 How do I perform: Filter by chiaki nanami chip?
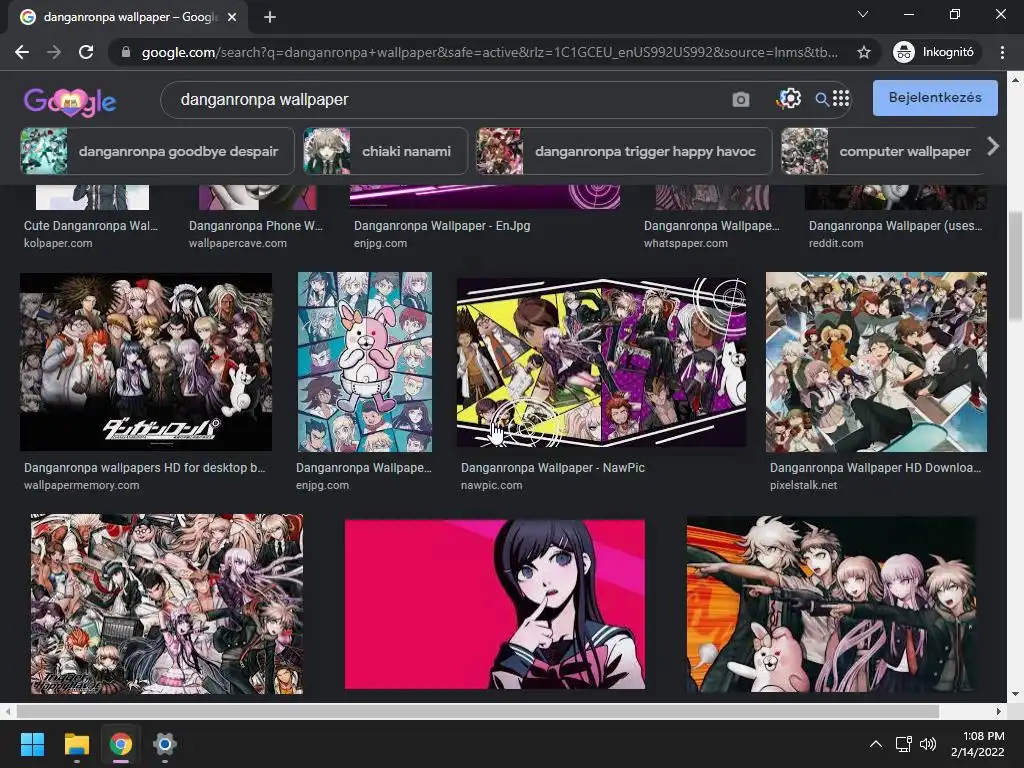coord(385,152)
